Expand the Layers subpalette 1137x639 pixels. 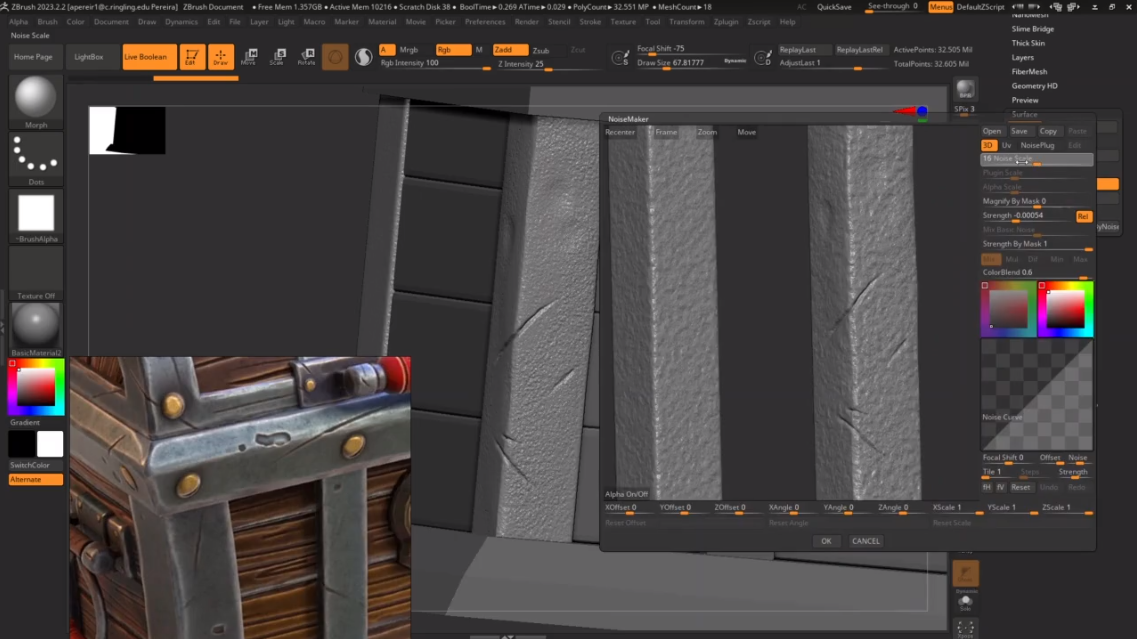[x=1022, y=57]
